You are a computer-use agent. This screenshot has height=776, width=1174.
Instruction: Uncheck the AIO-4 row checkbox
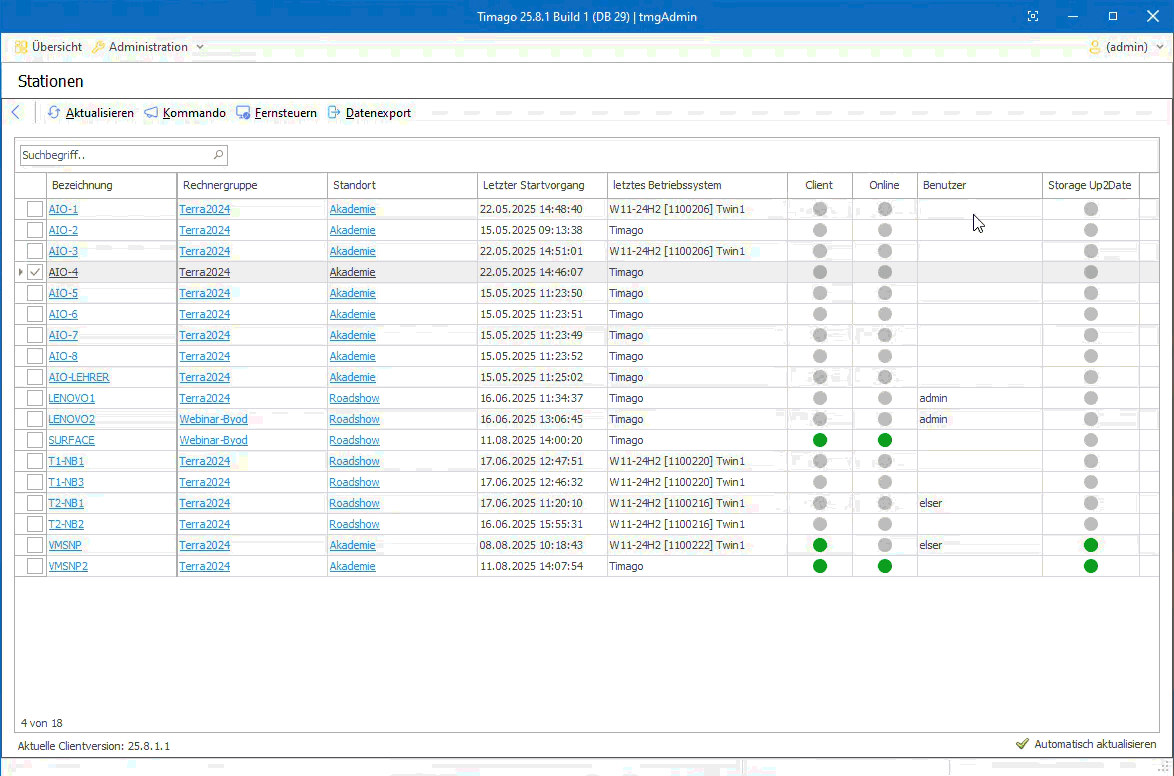tap(35, 272)
